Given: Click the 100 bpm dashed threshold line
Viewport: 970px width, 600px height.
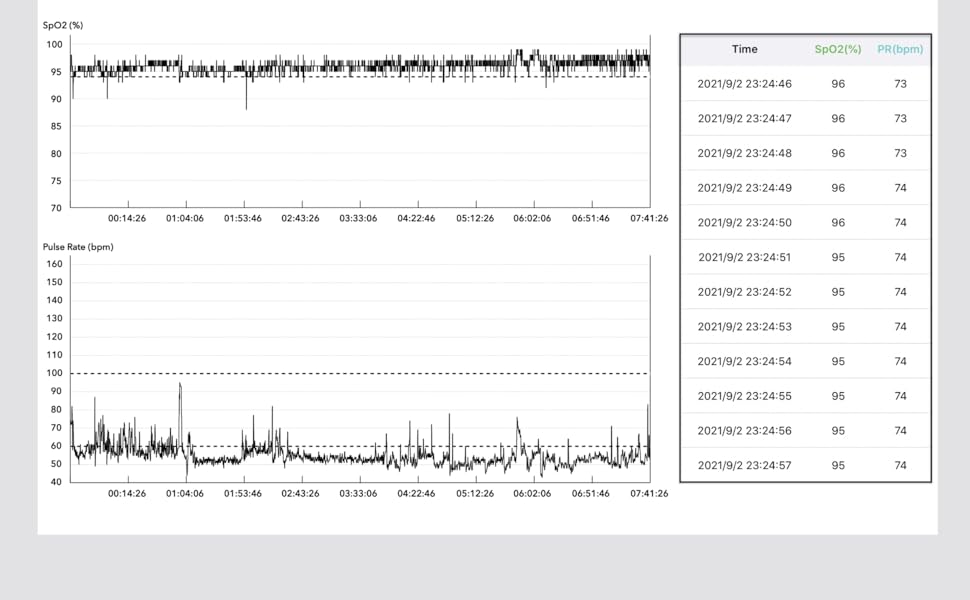Looking at the screenshot, I should [x=360, y=374].
